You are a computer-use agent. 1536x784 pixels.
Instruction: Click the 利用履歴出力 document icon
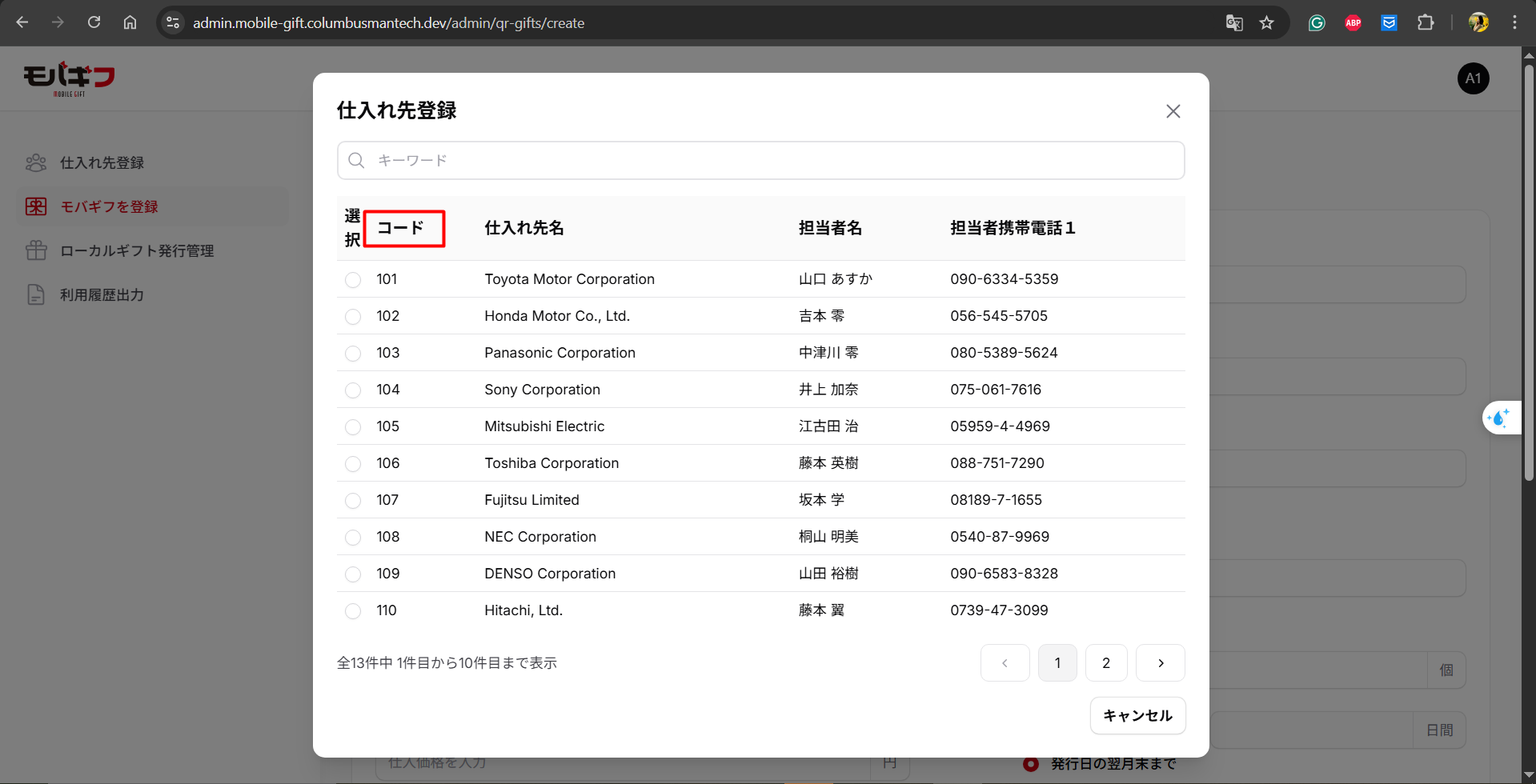pos(36,294)
